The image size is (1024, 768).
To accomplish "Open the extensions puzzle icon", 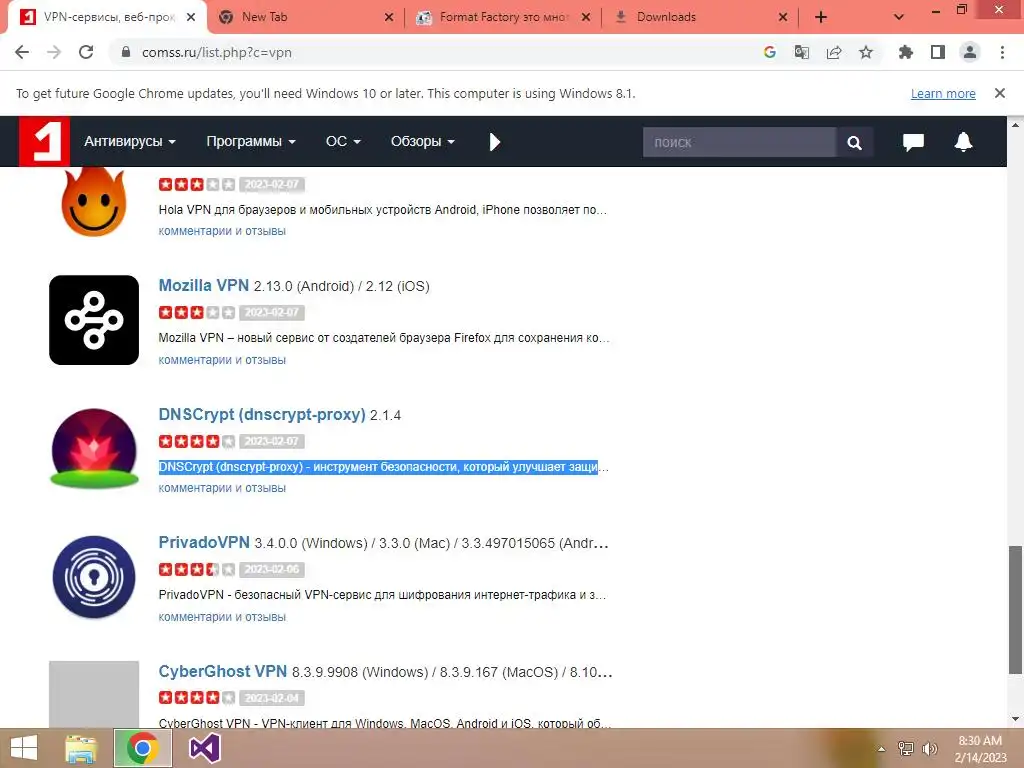I will (x=905, y=52).
